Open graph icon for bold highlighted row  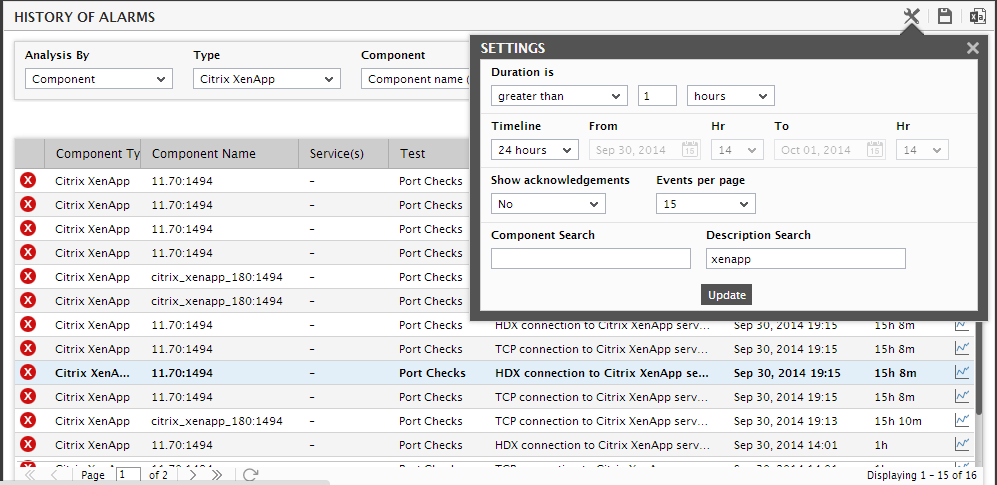point(962,372)
